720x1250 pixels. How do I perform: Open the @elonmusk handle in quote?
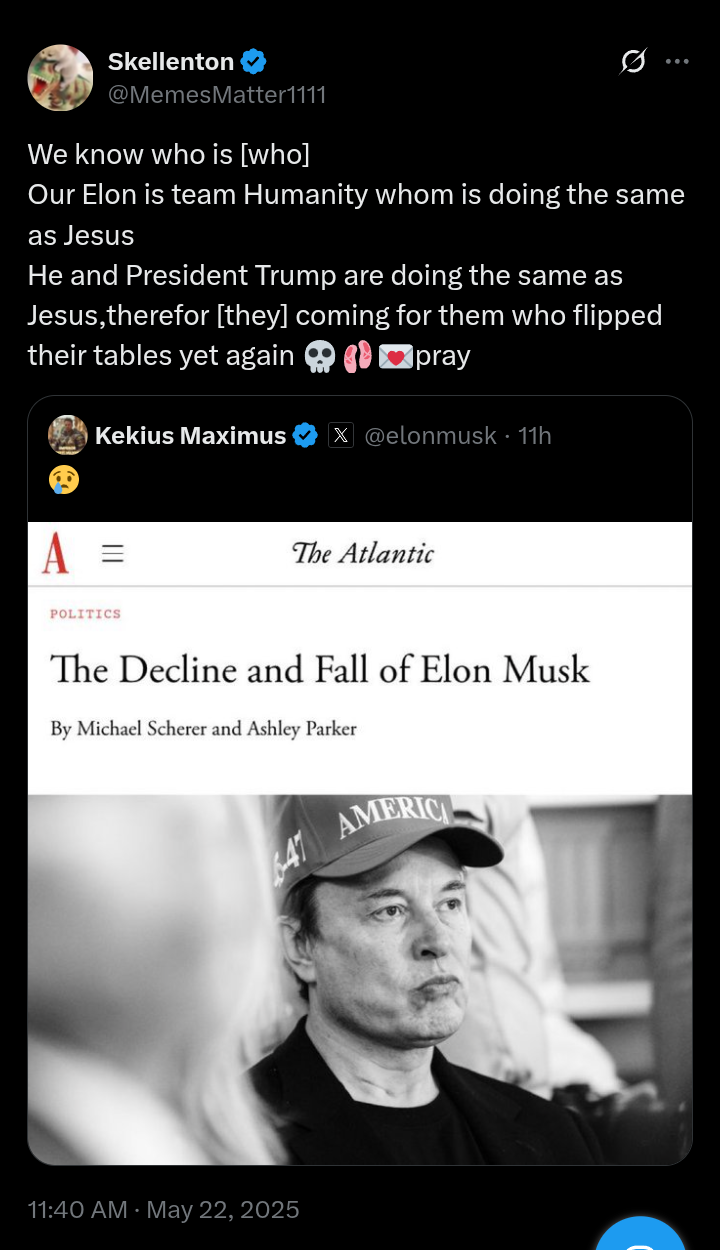pos(430,436)
